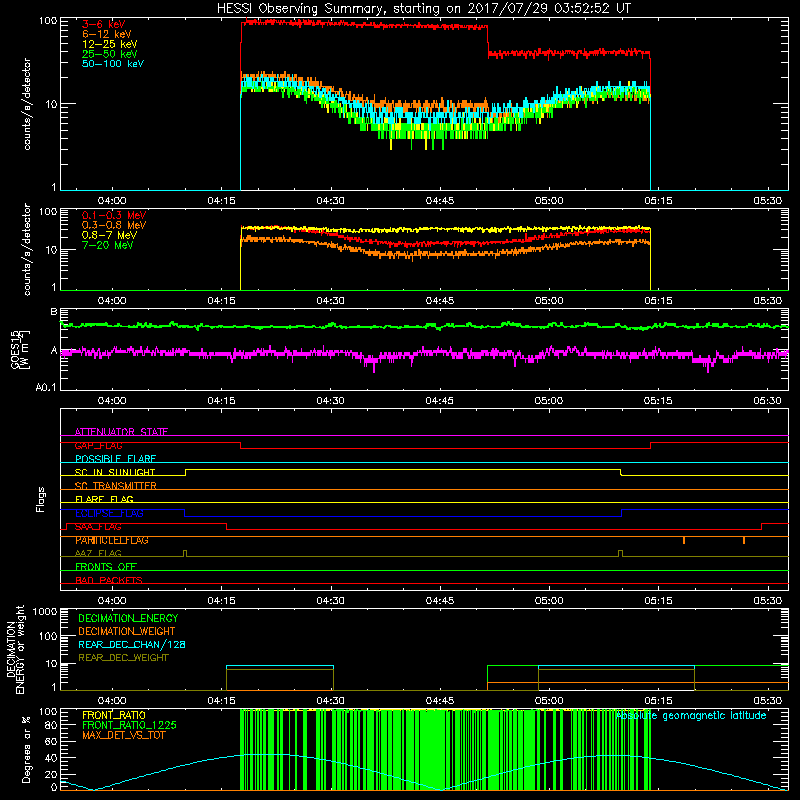Click the MAX_DET_VS_TOT legend entry
This screenshot has height=800, width=800.
tap(124, 735)
